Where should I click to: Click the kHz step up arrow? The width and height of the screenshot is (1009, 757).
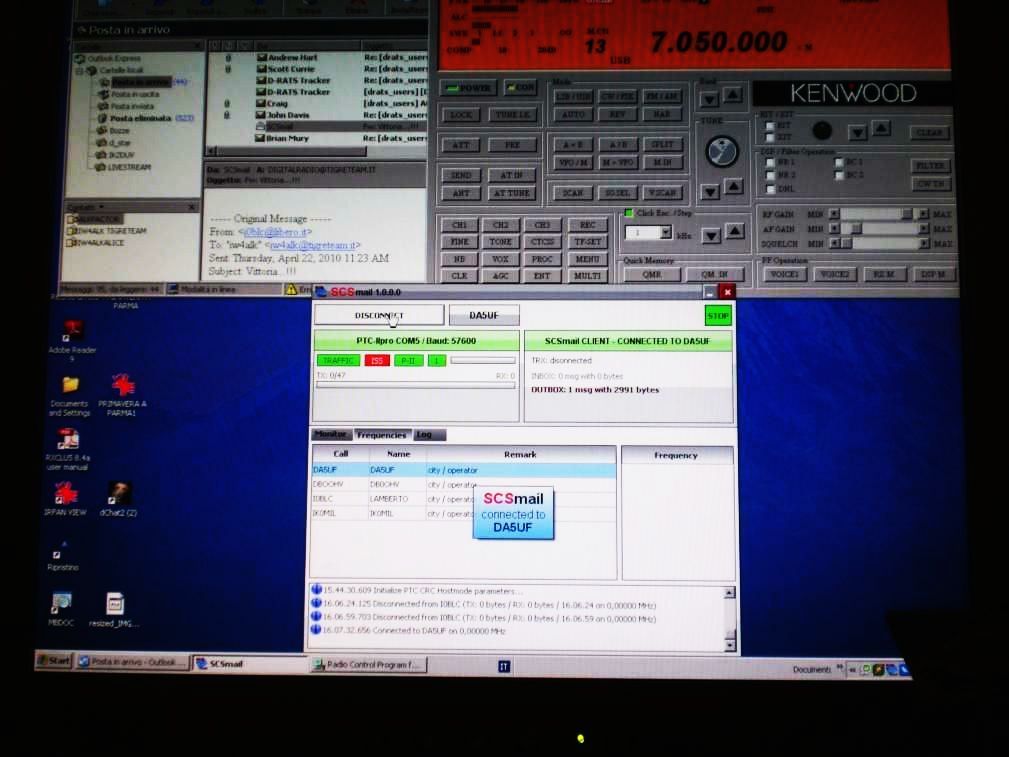[735, 231]
